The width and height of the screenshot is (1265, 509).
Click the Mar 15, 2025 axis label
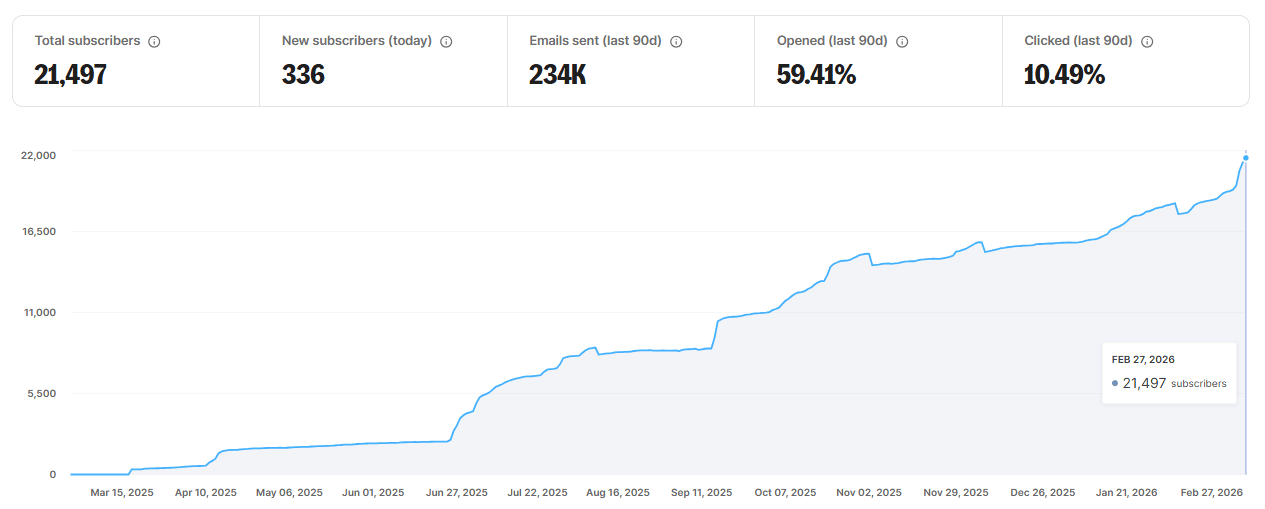pos(122,492)
